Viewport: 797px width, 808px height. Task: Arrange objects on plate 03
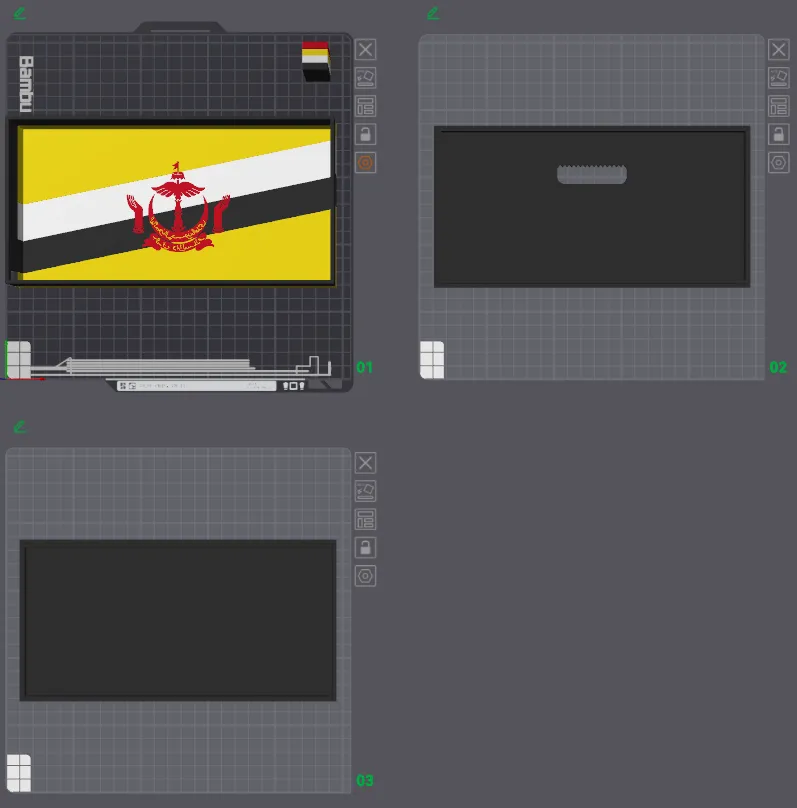365,519
